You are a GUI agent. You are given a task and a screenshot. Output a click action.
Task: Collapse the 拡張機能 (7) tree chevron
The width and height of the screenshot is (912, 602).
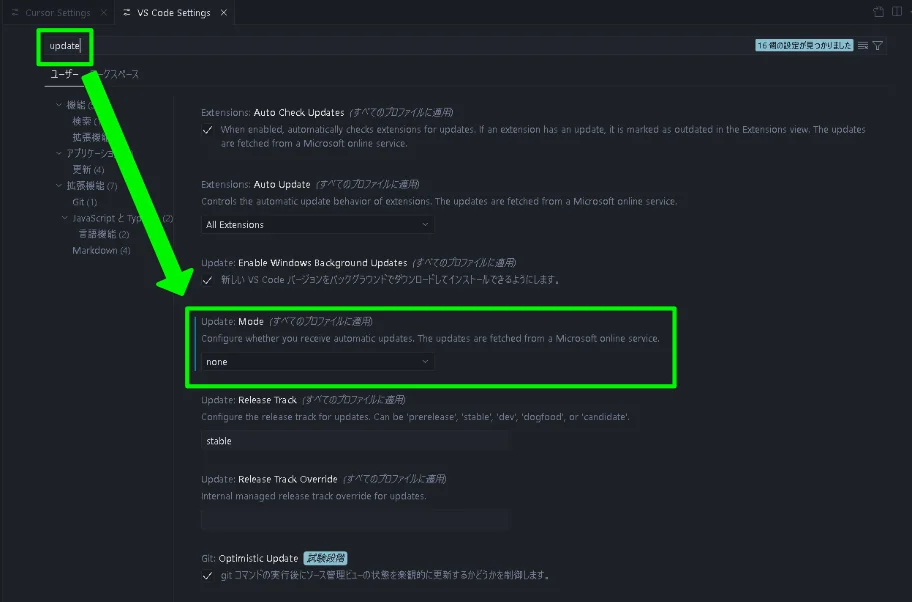click(59, 186)
